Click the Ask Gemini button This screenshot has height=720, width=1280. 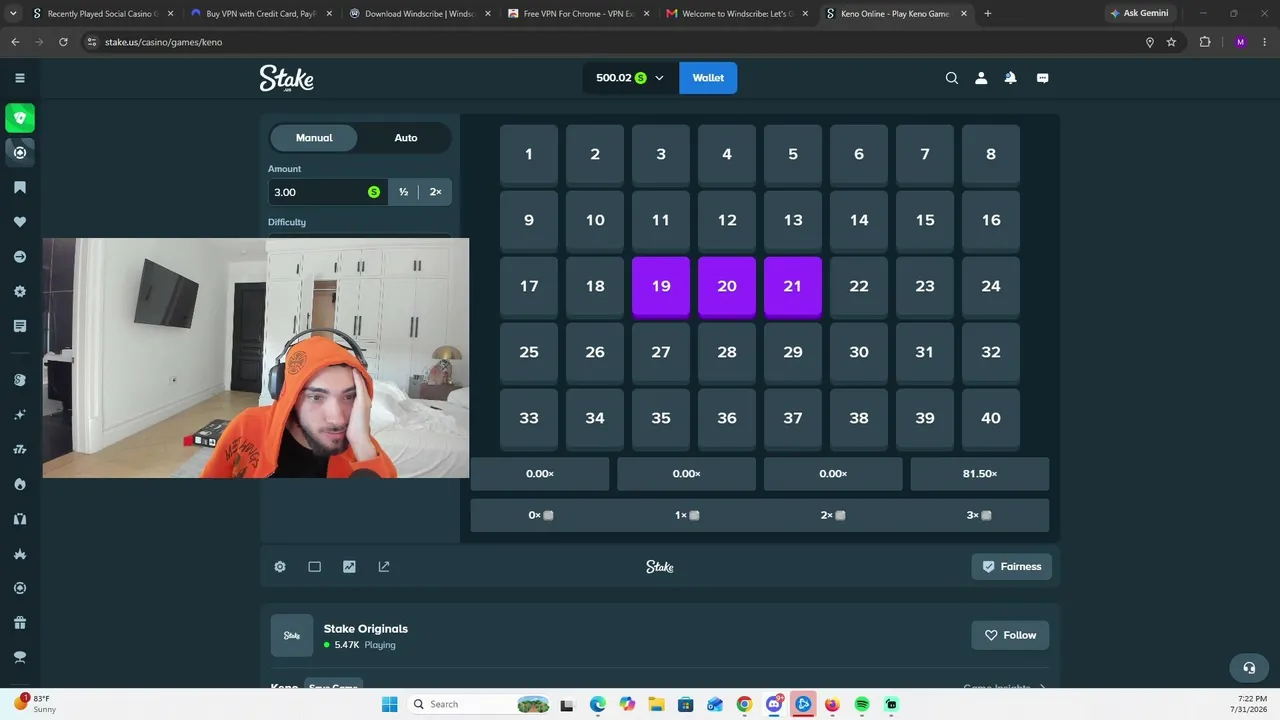1138,14
